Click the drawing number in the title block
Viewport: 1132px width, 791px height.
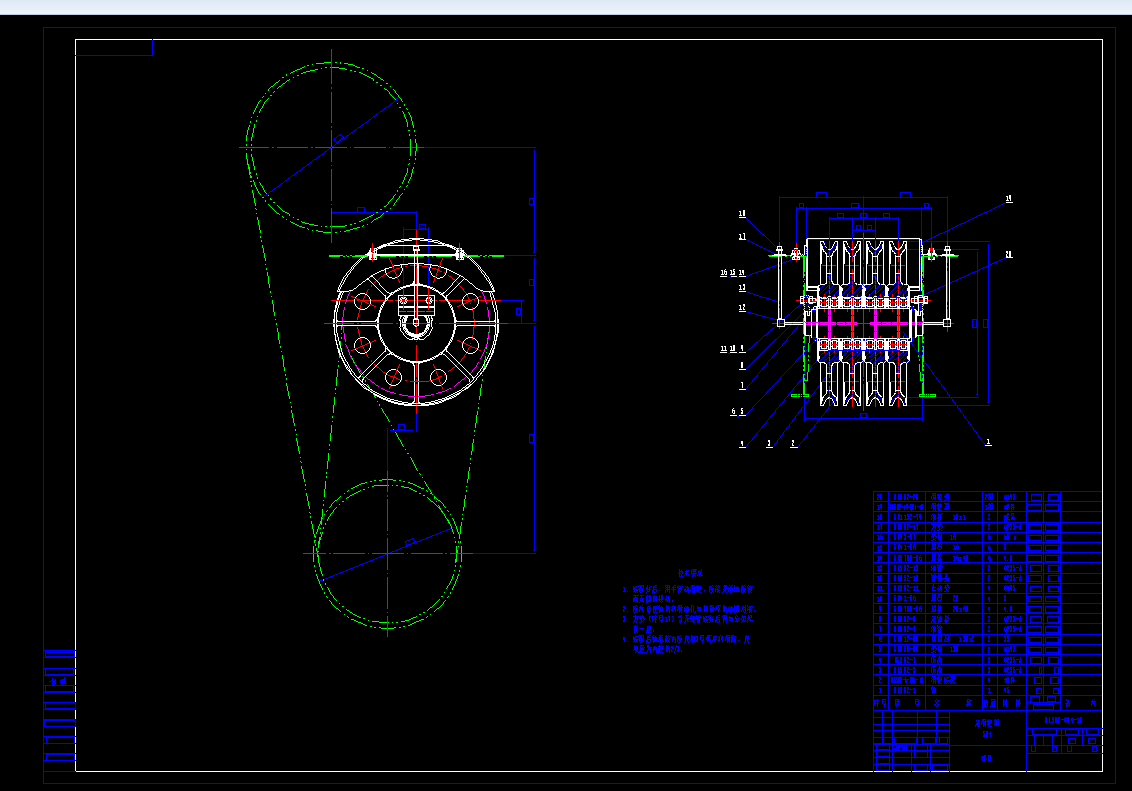coord(1064,720)
